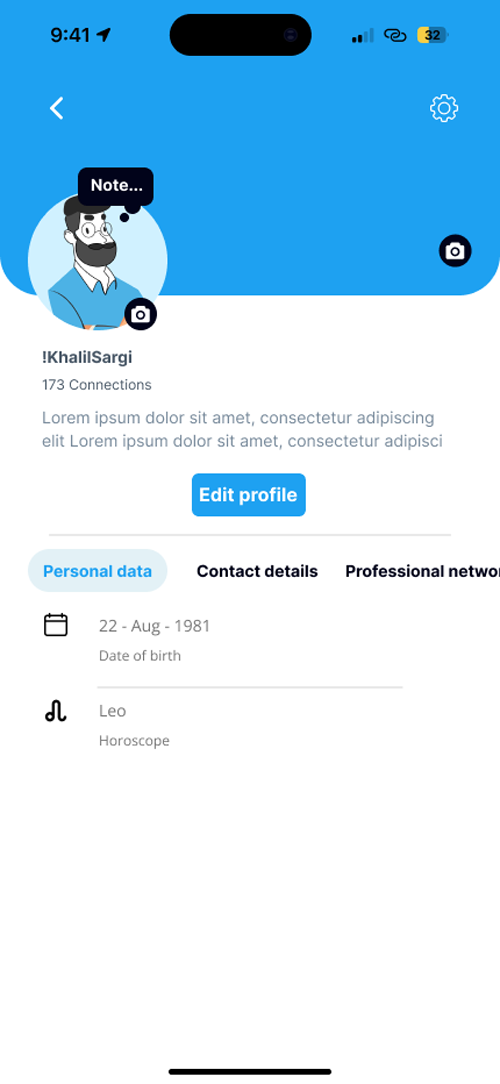
Task: Open the 173 Connections link
Action: pos(97,385)
